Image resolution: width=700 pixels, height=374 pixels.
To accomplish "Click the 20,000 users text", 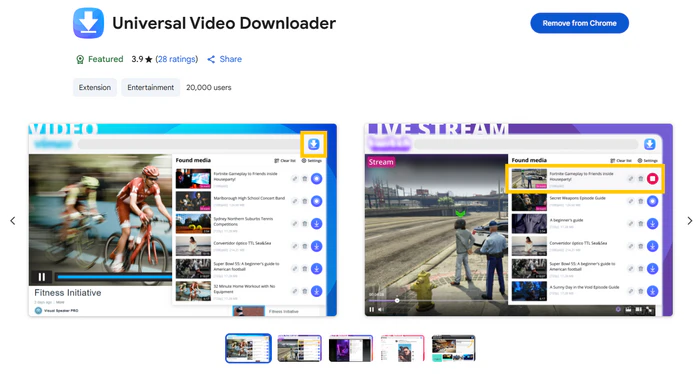I will pyautogui.click(x=208, y=87).
